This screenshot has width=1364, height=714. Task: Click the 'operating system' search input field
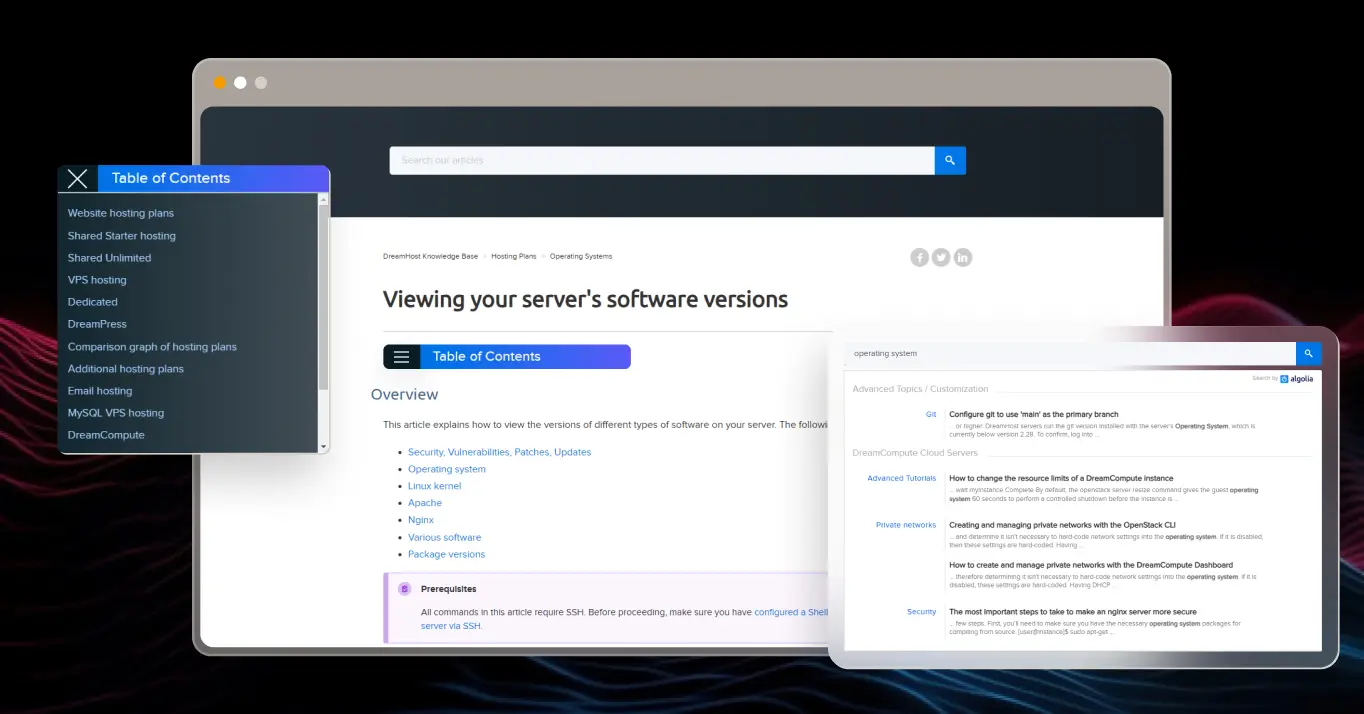[x=1070, y=353]
